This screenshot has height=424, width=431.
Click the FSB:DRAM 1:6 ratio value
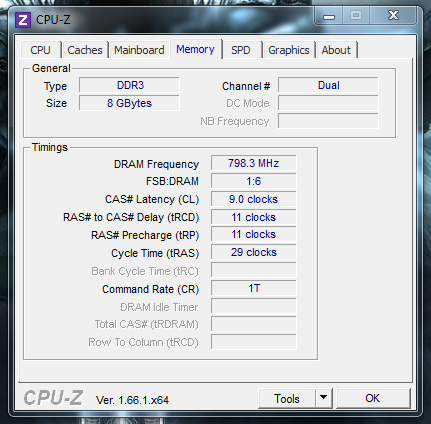[x=254, y=181]
